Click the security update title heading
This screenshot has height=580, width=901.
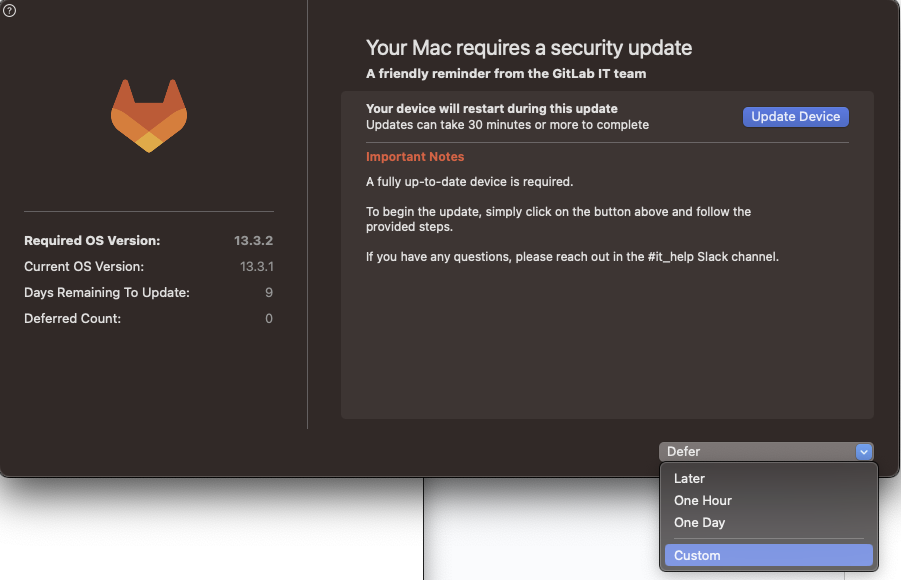point(528,47)
